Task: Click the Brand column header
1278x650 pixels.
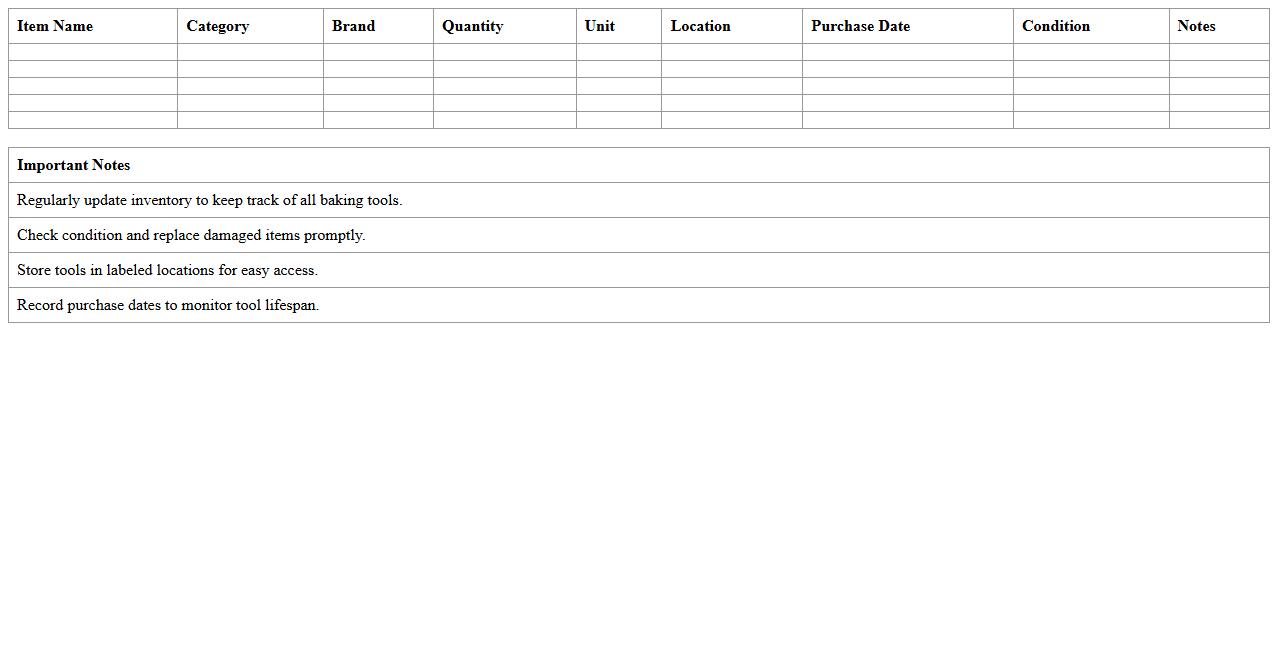Action: tap(353, 26)
